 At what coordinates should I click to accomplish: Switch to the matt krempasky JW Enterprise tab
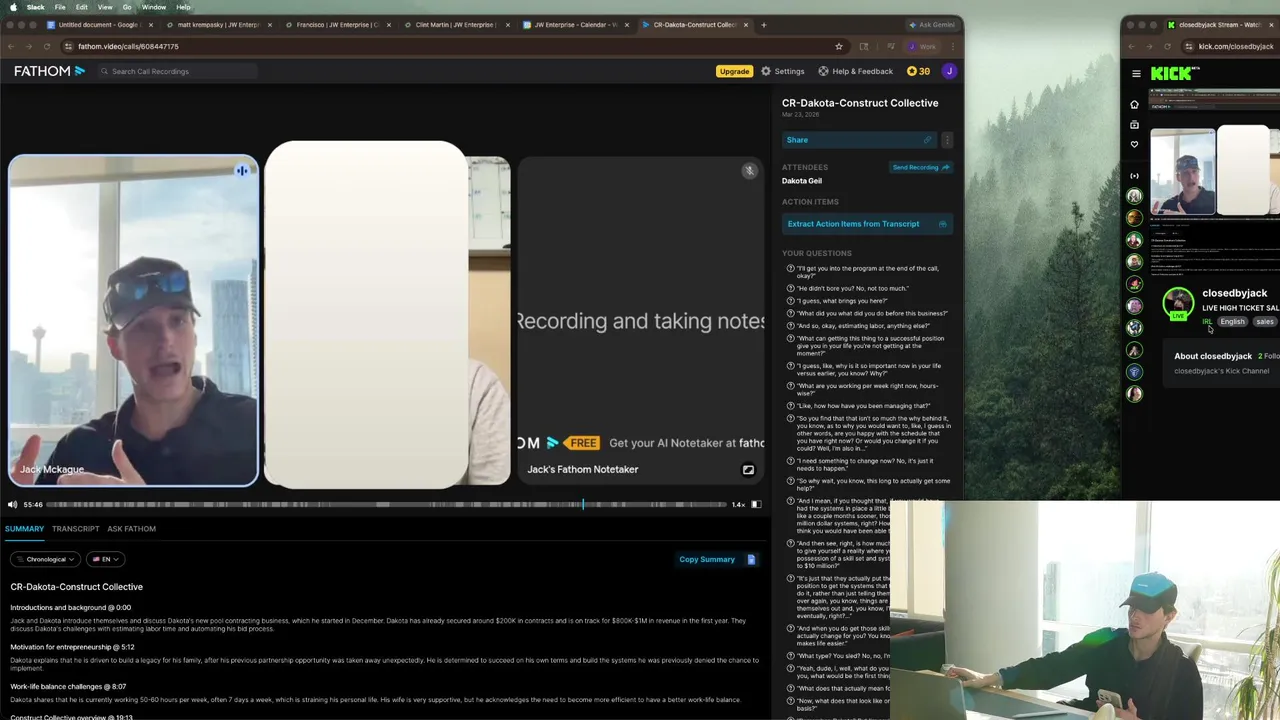pos(217,24)
